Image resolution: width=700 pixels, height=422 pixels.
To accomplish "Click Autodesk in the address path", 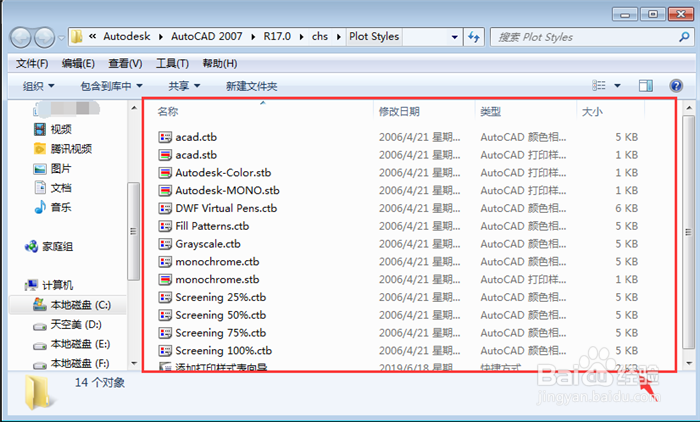I will pos(127,37).
